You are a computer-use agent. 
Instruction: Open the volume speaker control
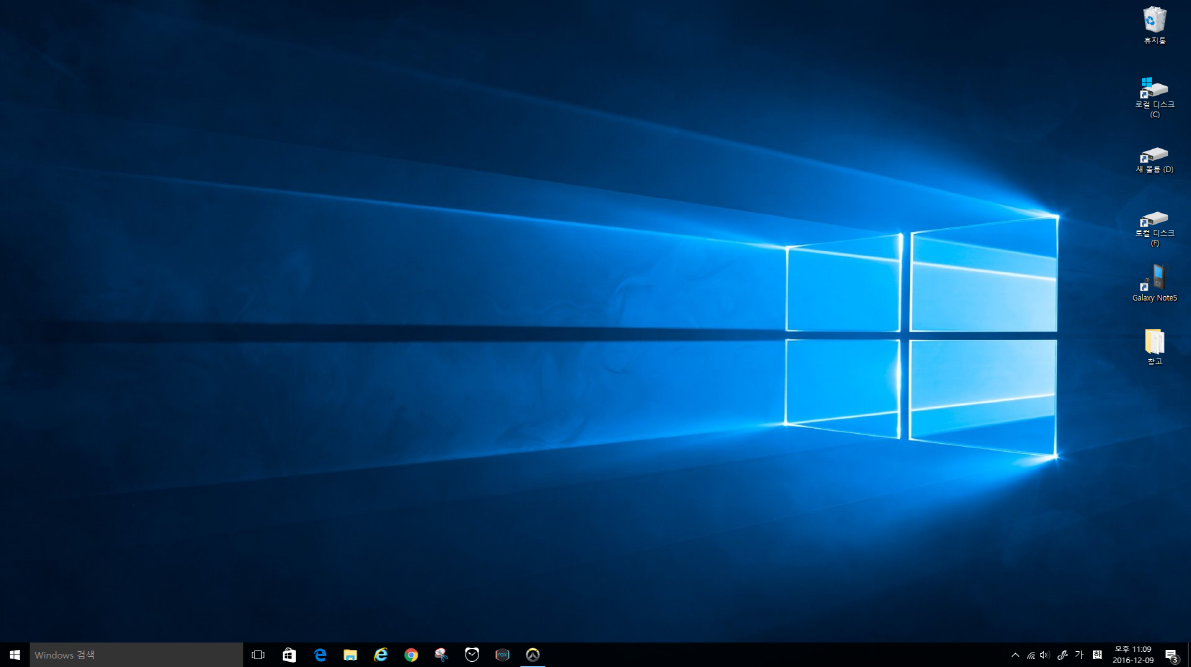click(1045, 655)
